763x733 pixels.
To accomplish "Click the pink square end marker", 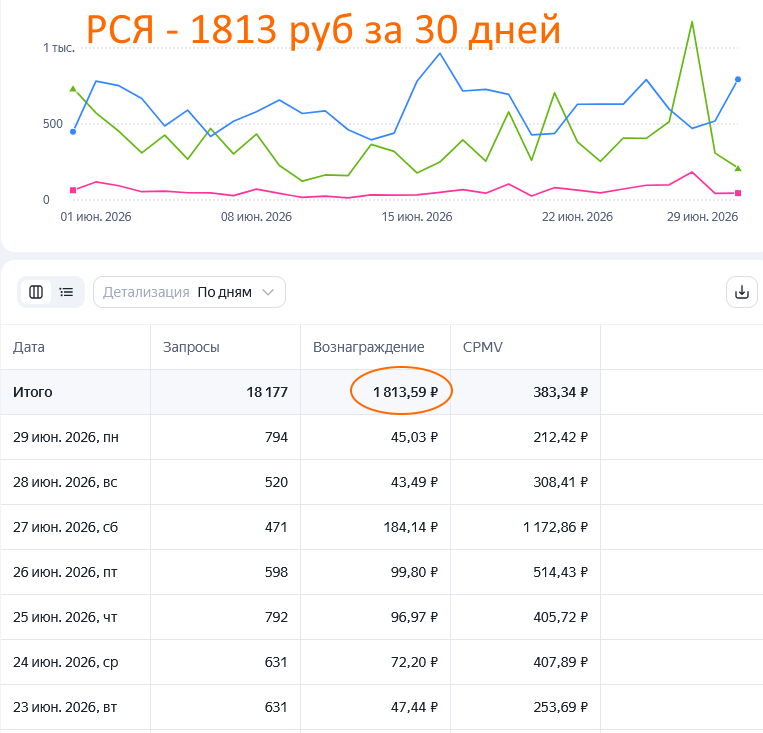I will tap(738, 193).
